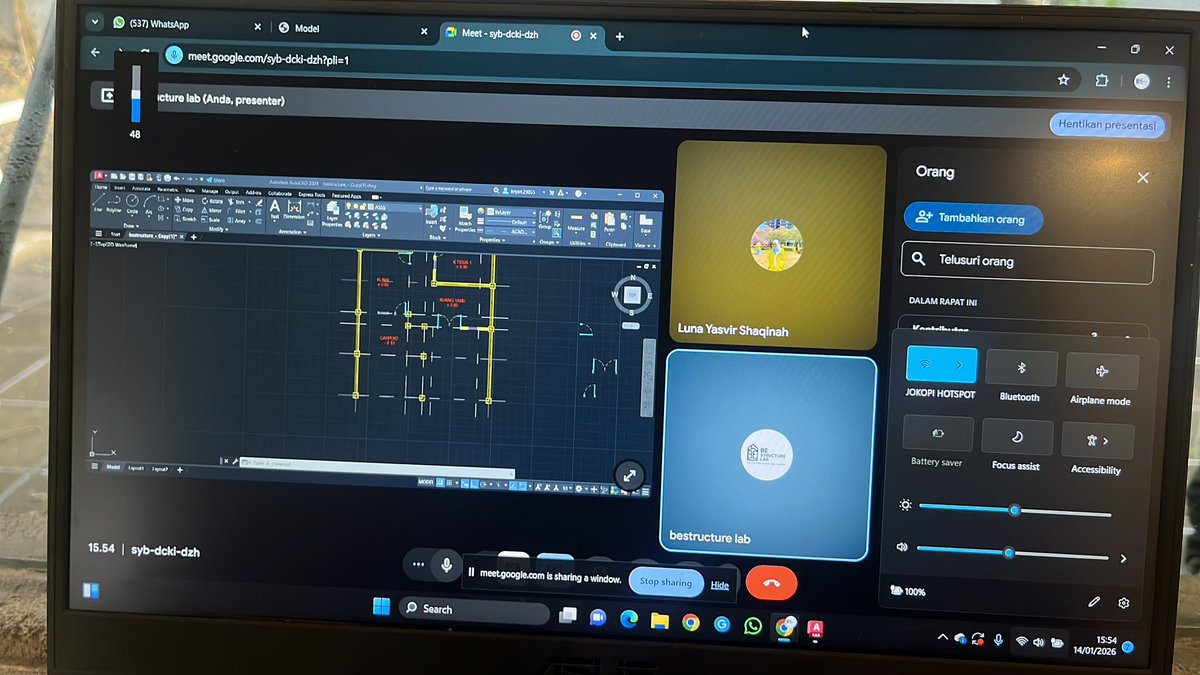
Task: Open Chrome tab search dropdown arrow
Action: [93, 21]
